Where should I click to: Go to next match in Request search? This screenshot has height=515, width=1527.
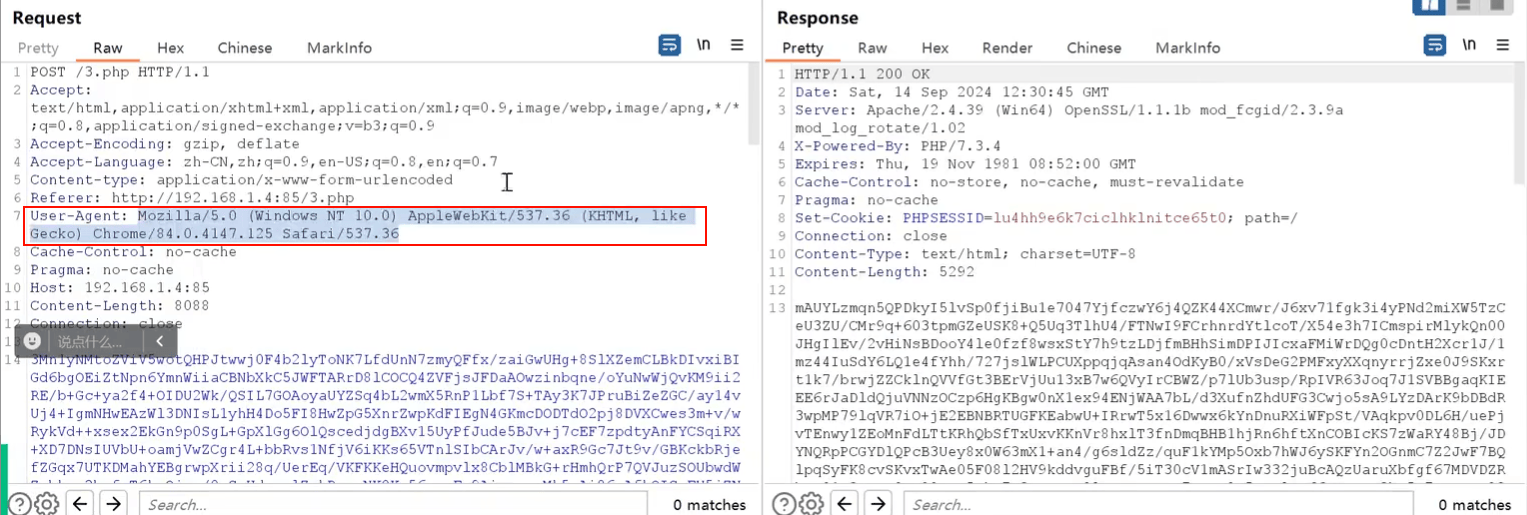[114, 504]
